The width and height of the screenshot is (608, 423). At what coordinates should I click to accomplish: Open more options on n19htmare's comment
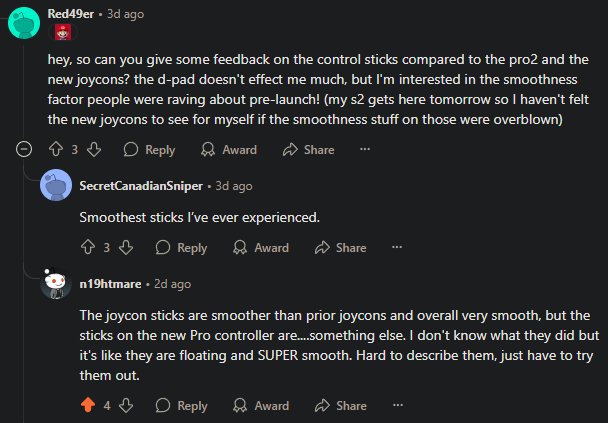tap(398, 405)
